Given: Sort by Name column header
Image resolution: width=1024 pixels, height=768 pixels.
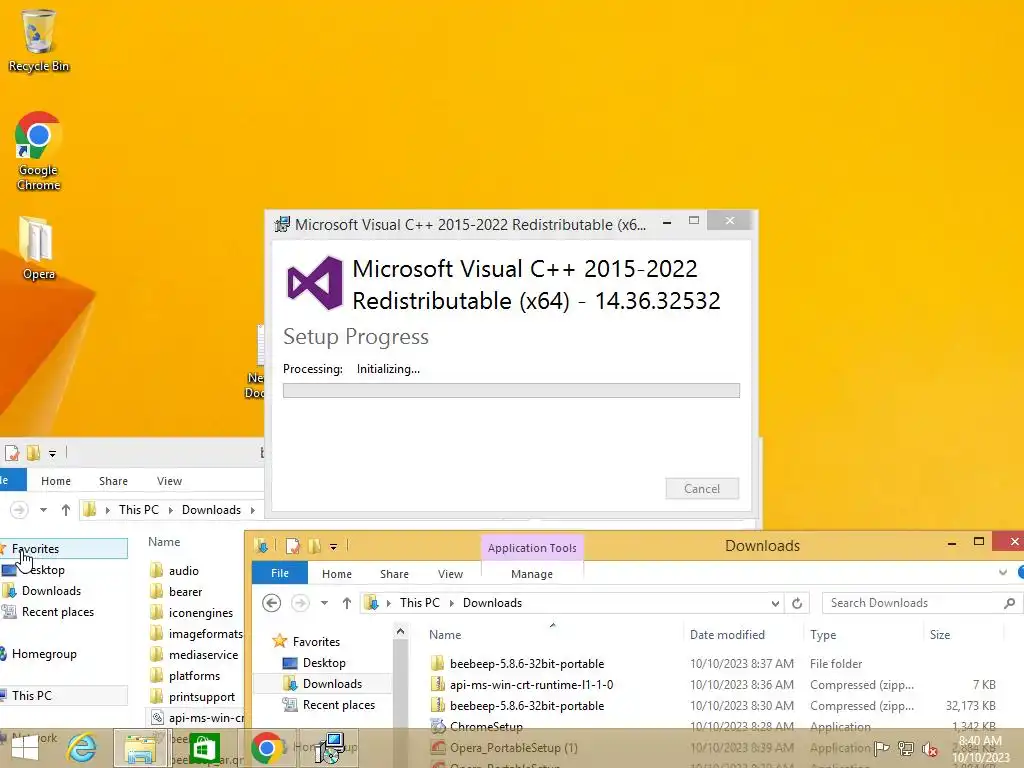Looking at the screenshot, I should point(445,635).
